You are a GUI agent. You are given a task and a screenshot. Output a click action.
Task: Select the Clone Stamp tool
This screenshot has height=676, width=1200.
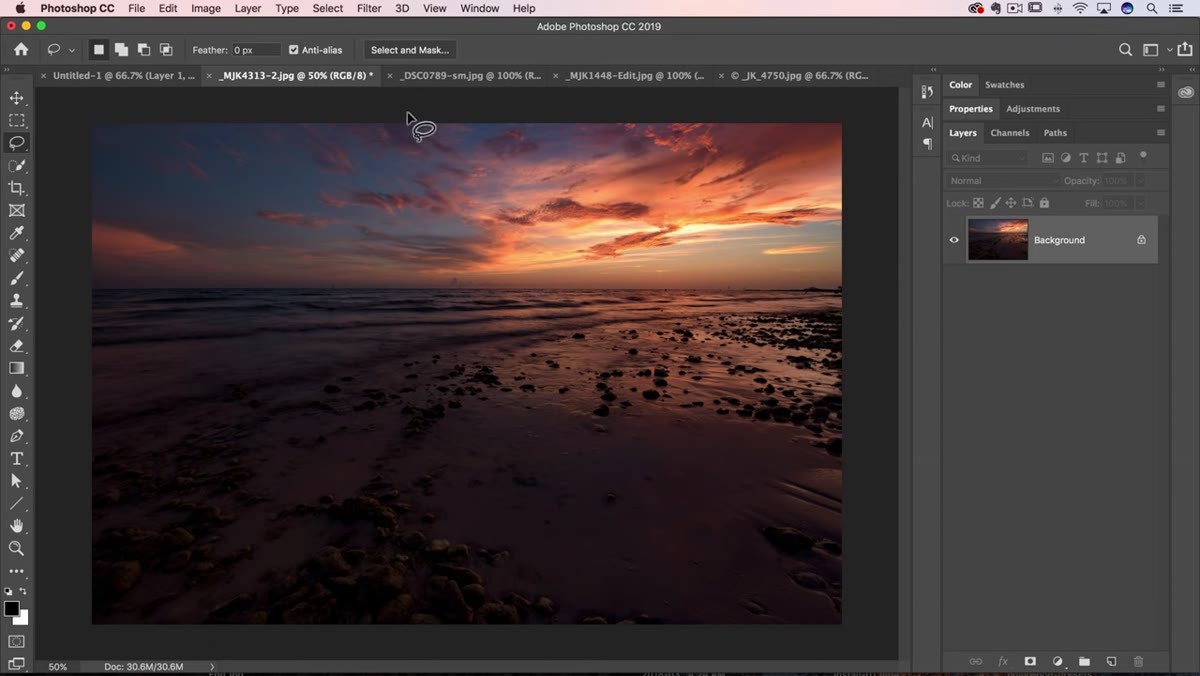pos(17,300)
